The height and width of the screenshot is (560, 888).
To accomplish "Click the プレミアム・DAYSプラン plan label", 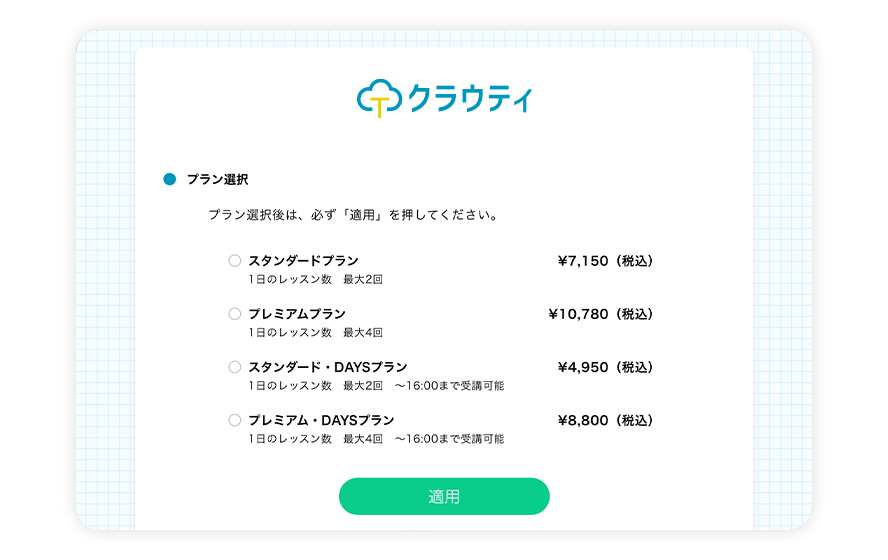I will 321,420.
